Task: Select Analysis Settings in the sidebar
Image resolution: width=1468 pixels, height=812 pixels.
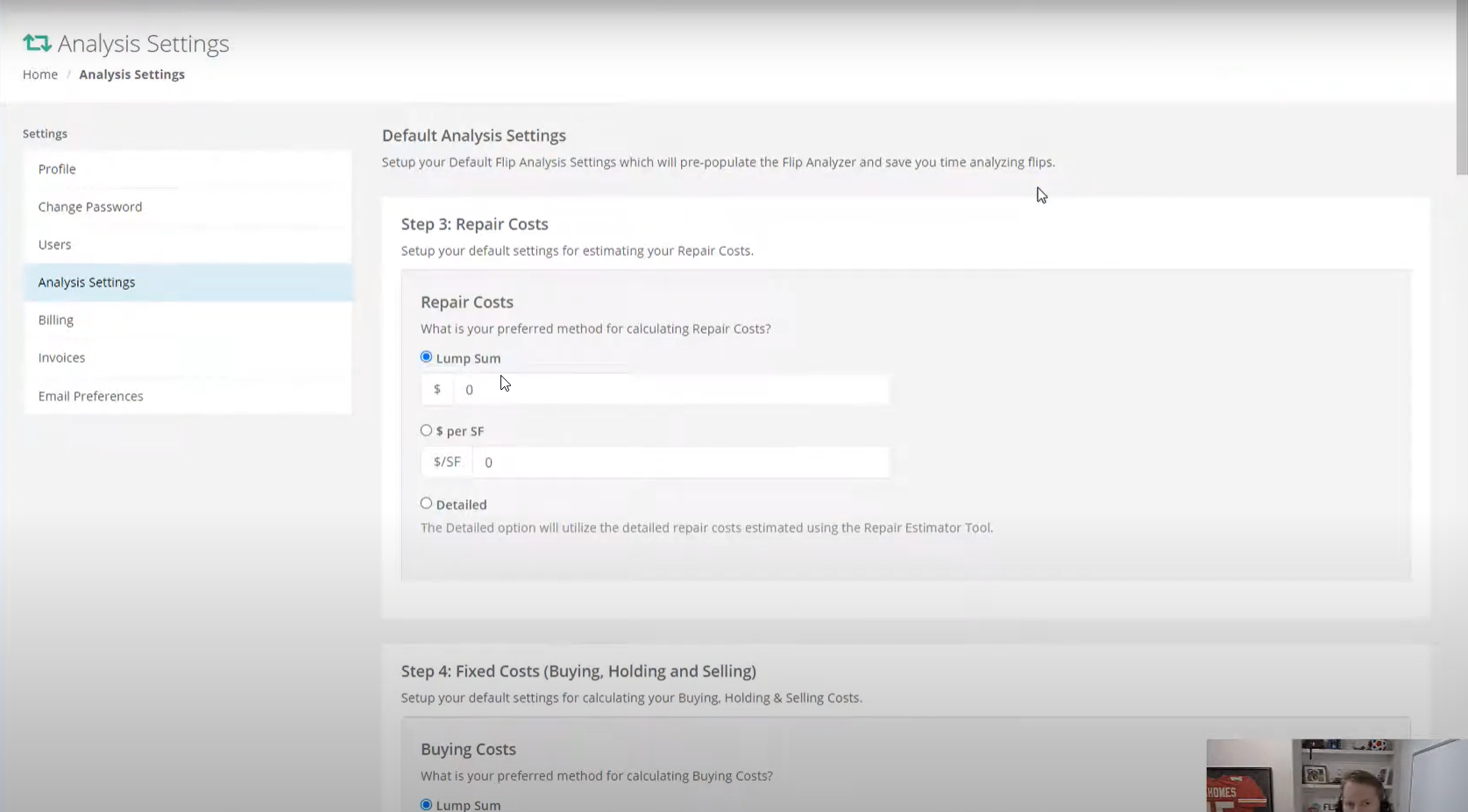Action: (86, 281)
